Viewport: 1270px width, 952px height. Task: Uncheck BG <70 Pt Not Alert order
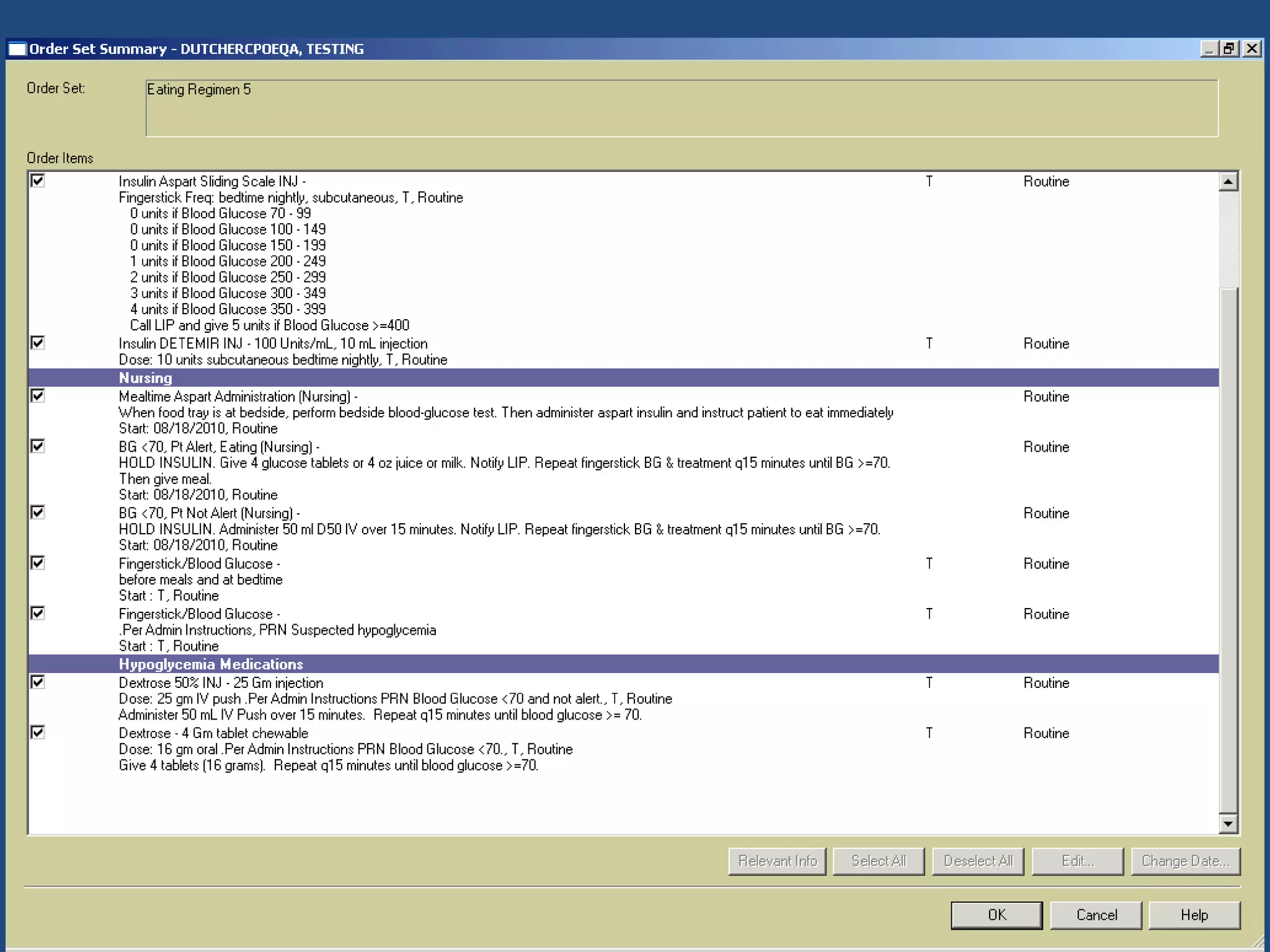coord(38,513)
